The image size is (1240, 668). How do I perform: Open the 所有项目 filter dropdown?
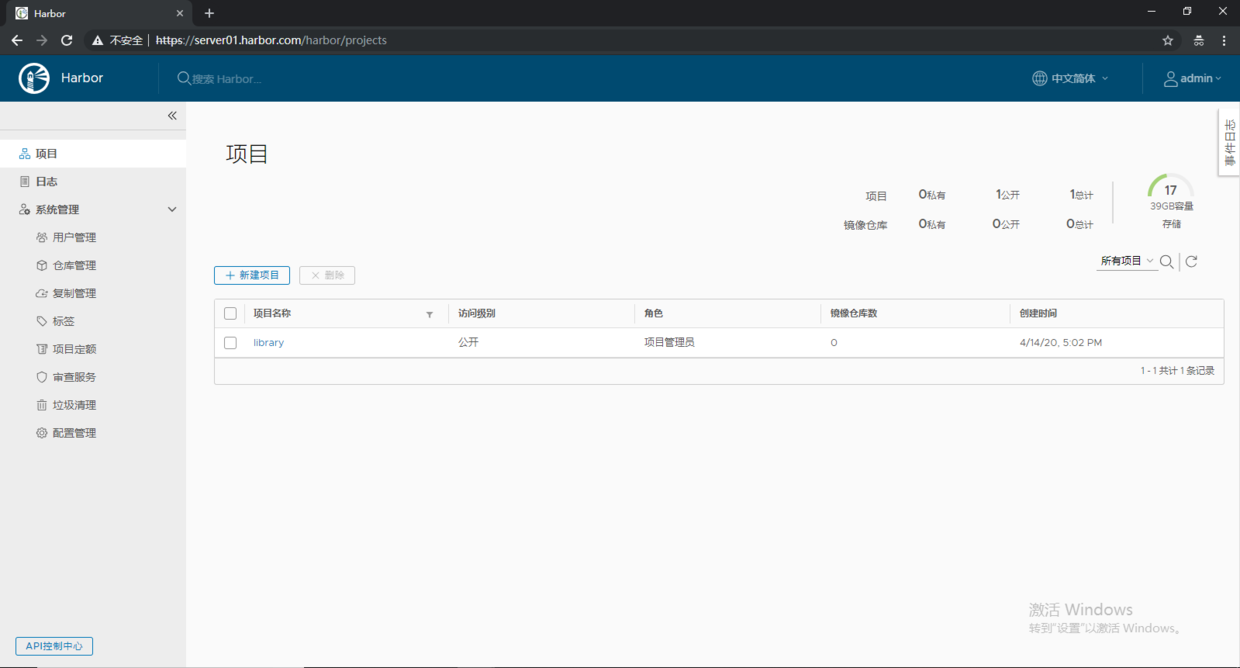pos(1127,261)
